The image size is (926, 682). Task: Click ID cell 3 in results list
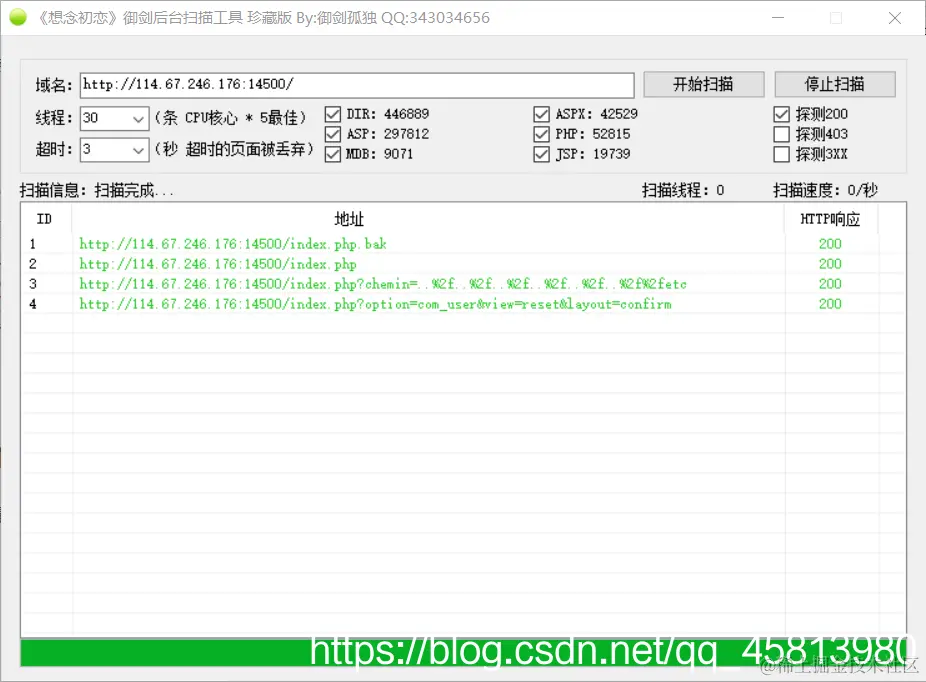click(33, 284)
